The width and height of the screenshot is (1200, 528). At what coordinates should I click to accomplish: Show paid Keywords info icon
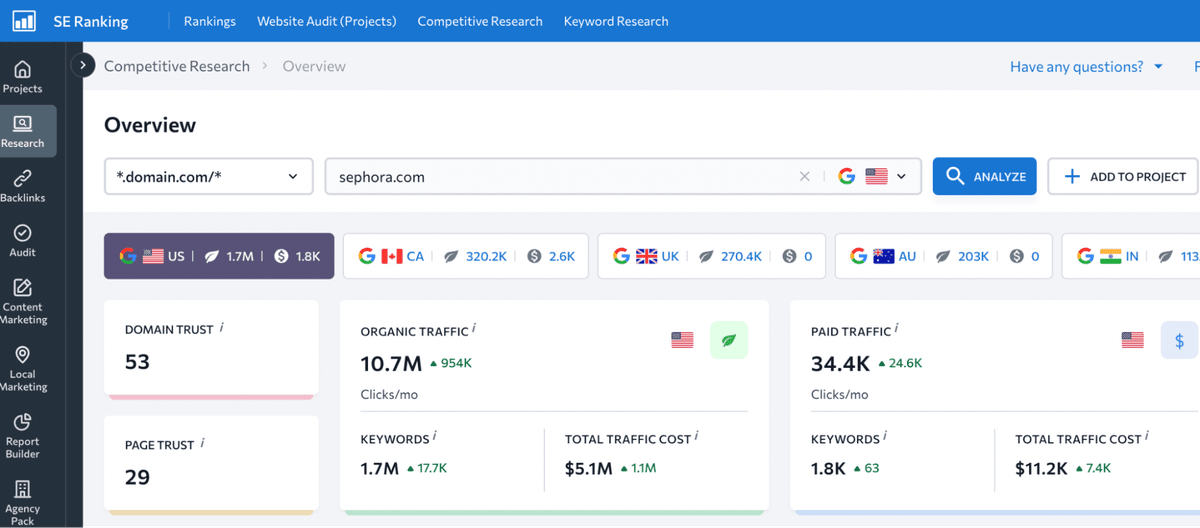pos(885,437)
